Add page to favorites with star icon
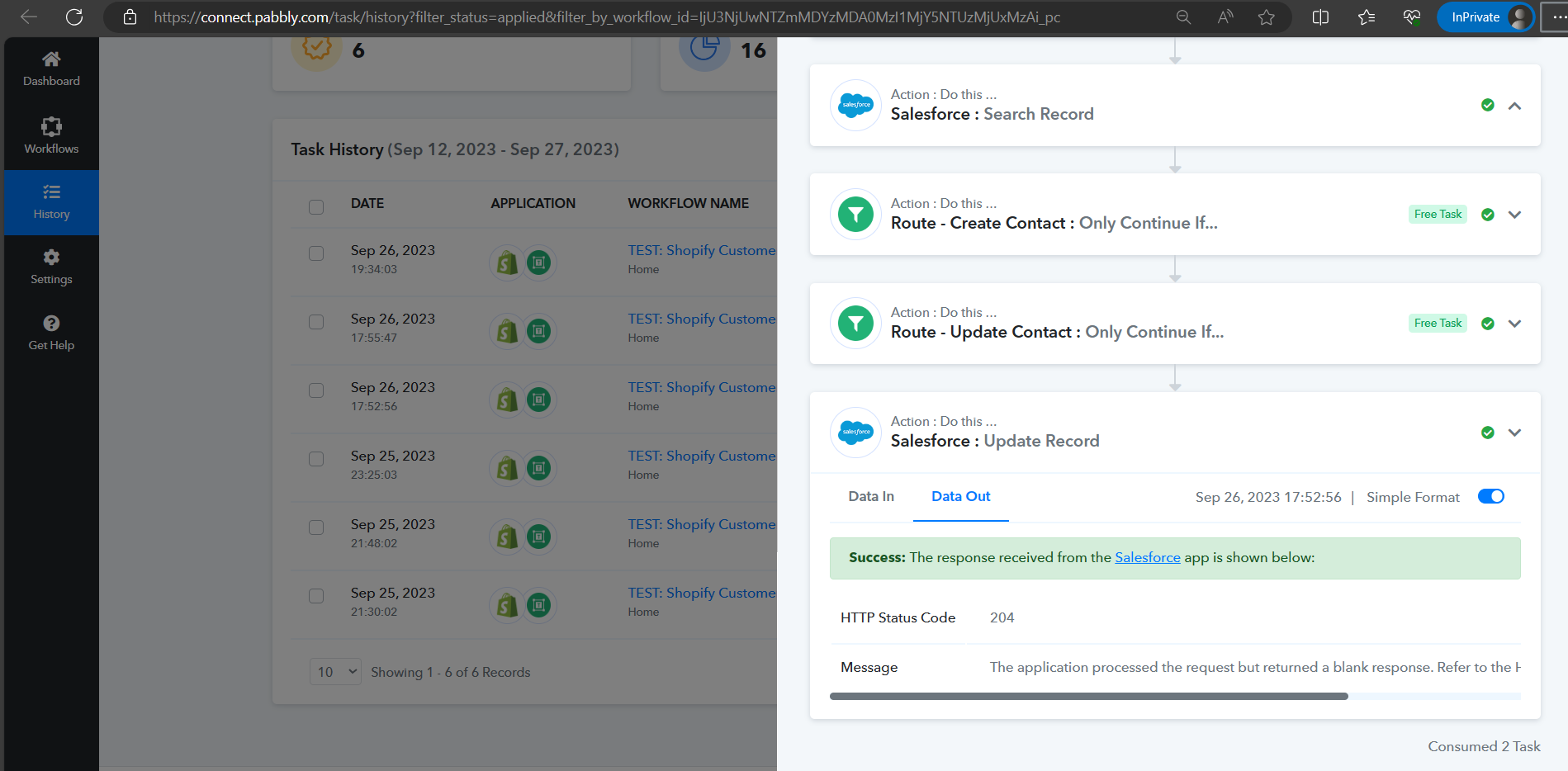1568x771 pixels. [x=1266, y=17]
